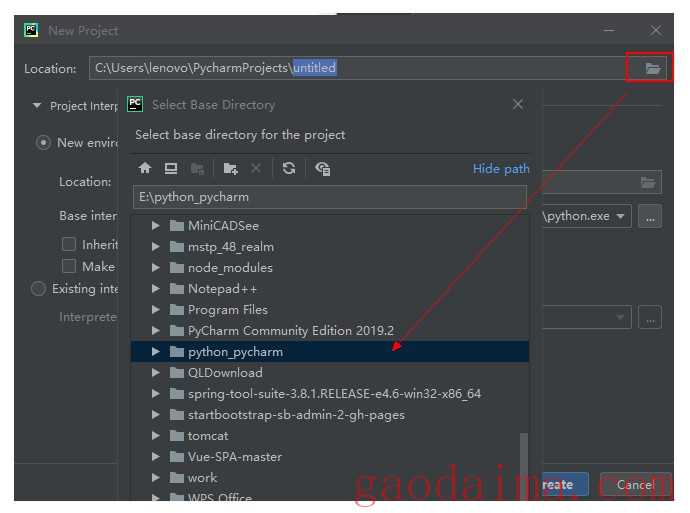This screenshot has height=513, width=690.
Task: Select the QLDownload folder
Action: tap(225, 373)
